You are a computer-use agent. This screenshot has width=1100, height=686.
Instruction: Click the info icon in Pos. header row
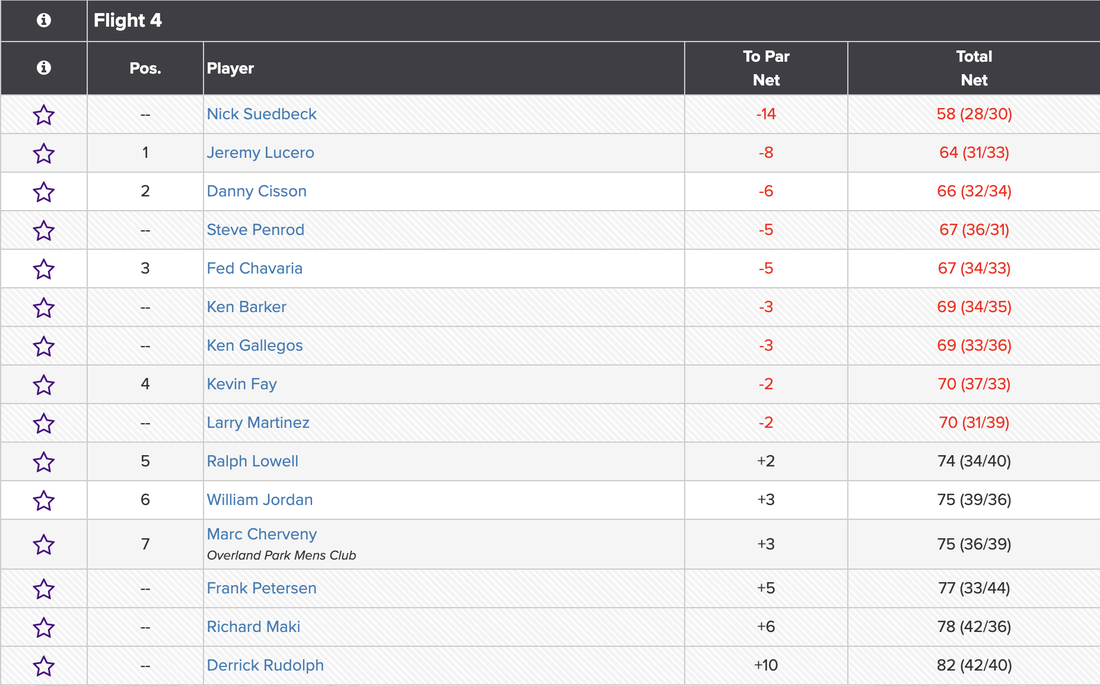(44, 68)
